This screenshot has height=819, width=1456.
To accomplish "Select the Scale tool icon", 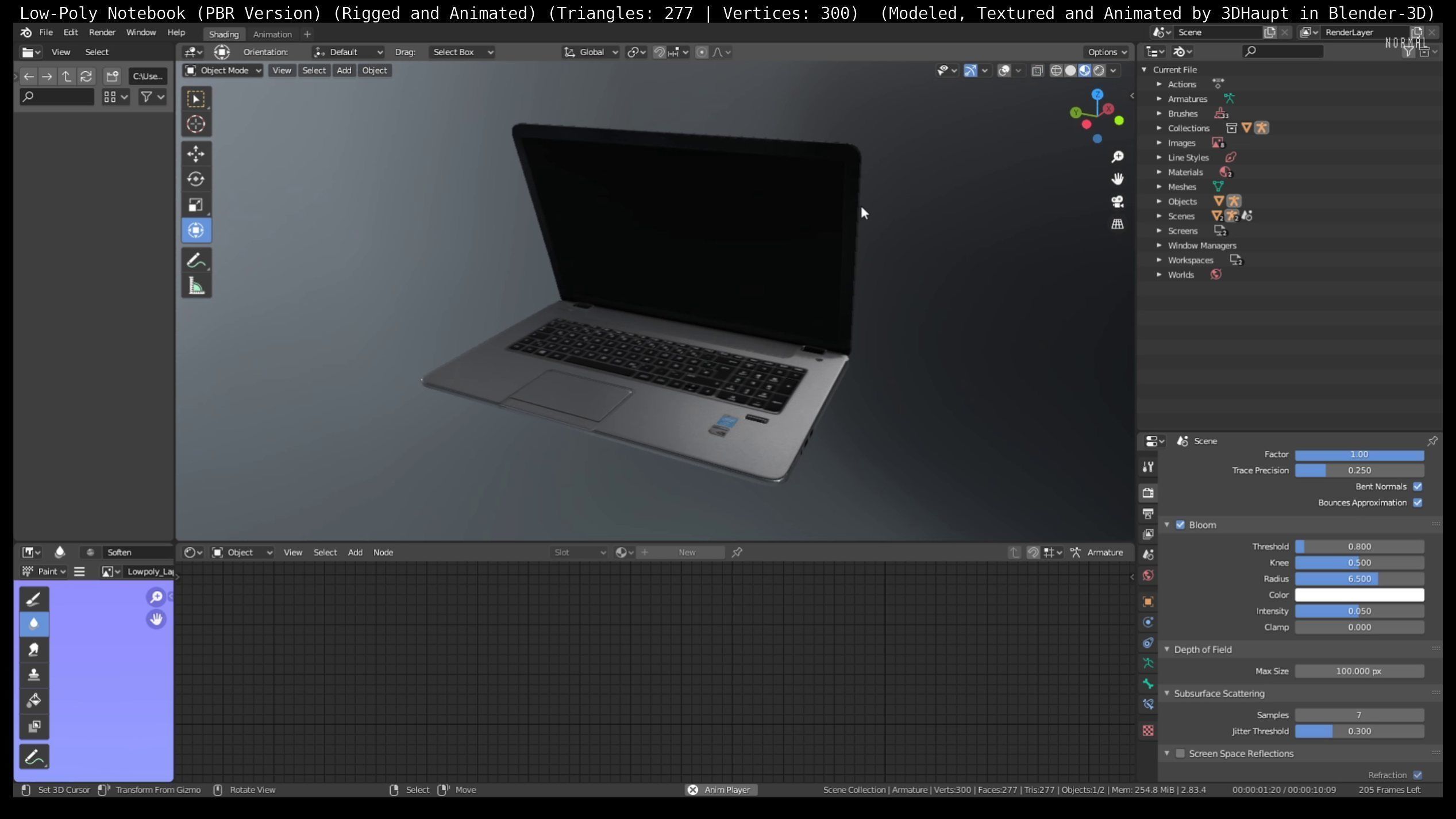I will click(195, 205).
